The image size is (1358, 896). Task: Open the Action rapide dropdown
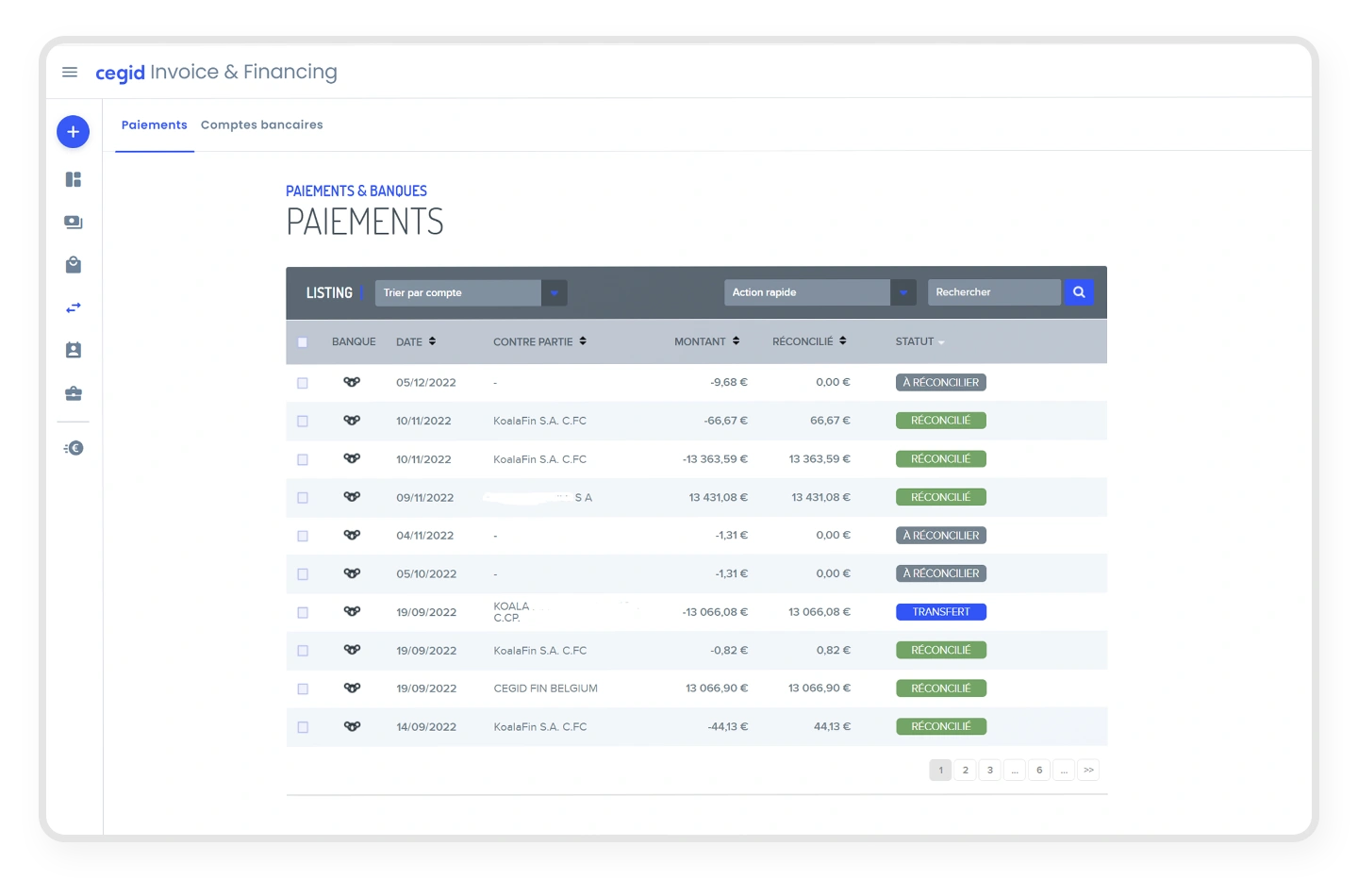903,293
